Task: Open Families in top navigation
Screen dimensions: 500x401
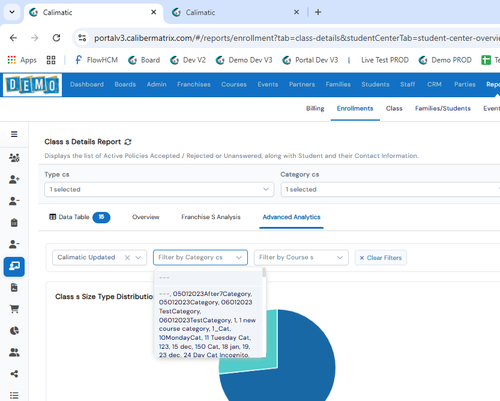Action: pos(338,84)
